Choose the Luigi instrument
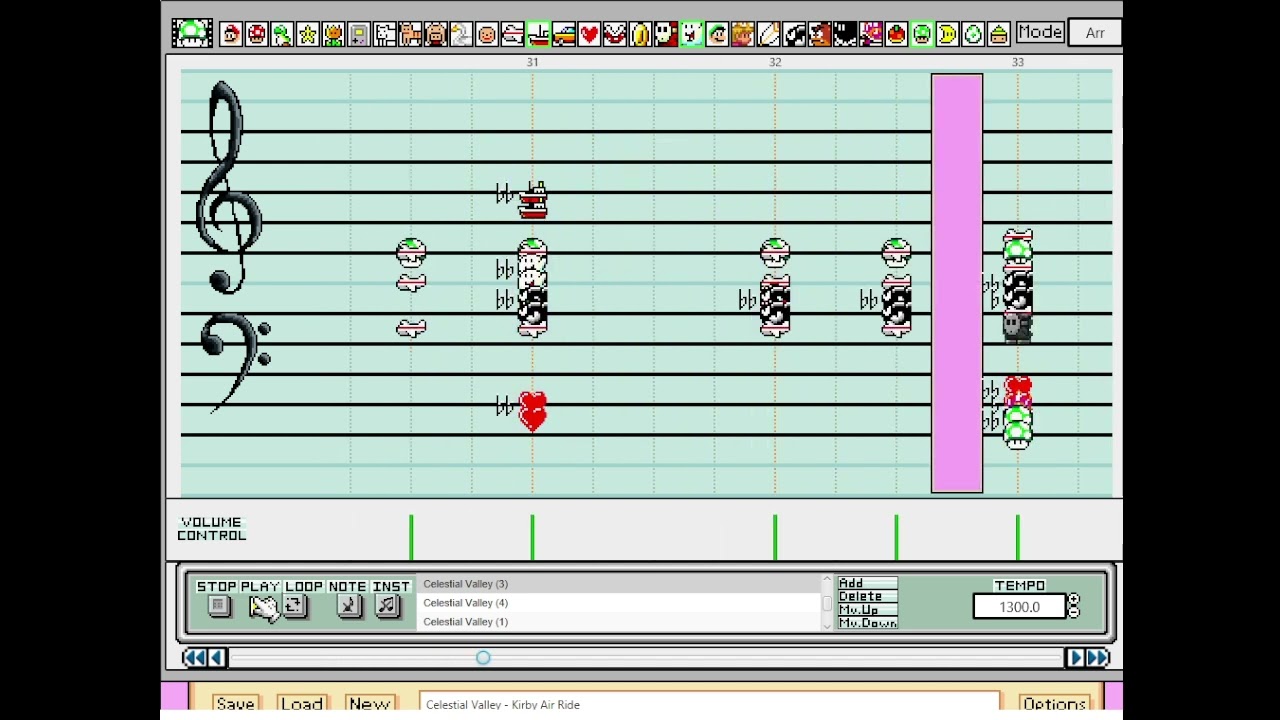 tap(717, 34)
